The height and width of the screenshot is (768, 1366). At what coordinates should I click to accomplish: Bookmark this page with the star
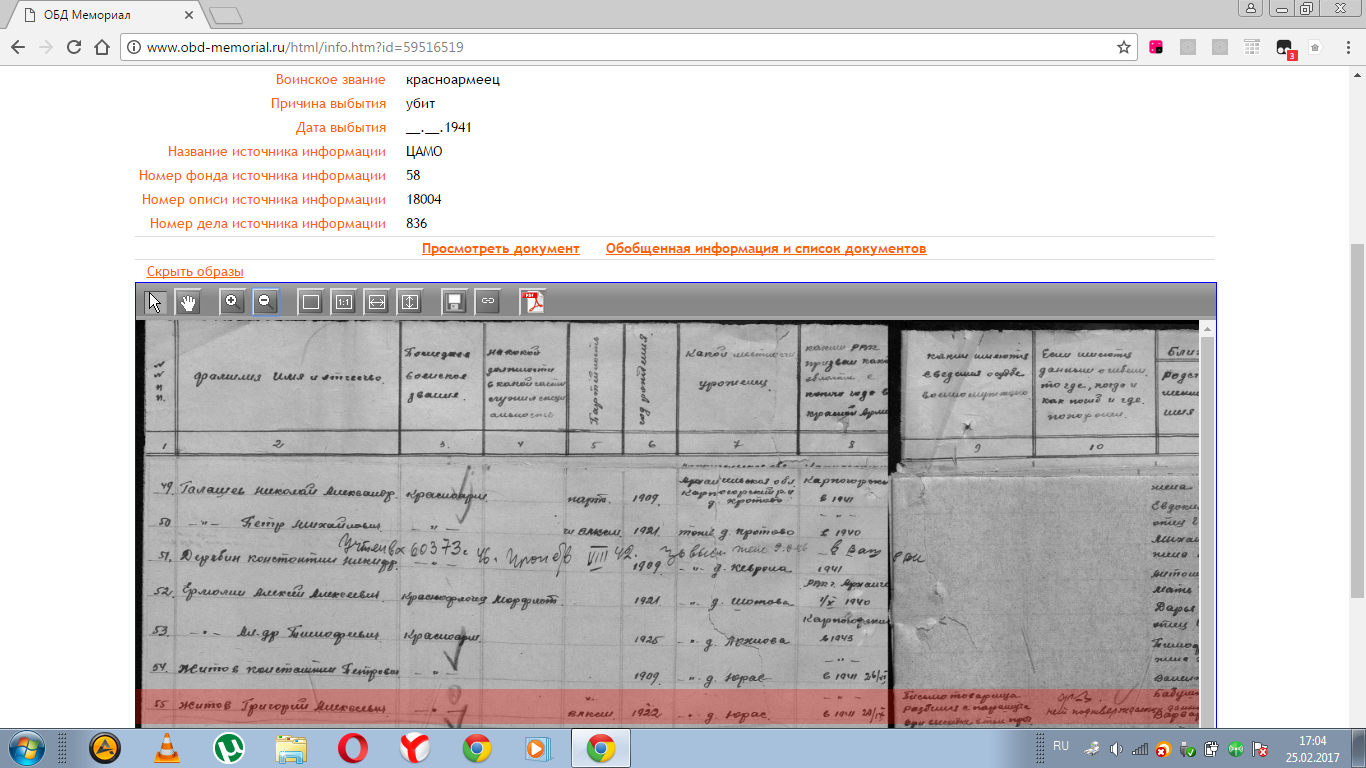[x=1124, y=47]
